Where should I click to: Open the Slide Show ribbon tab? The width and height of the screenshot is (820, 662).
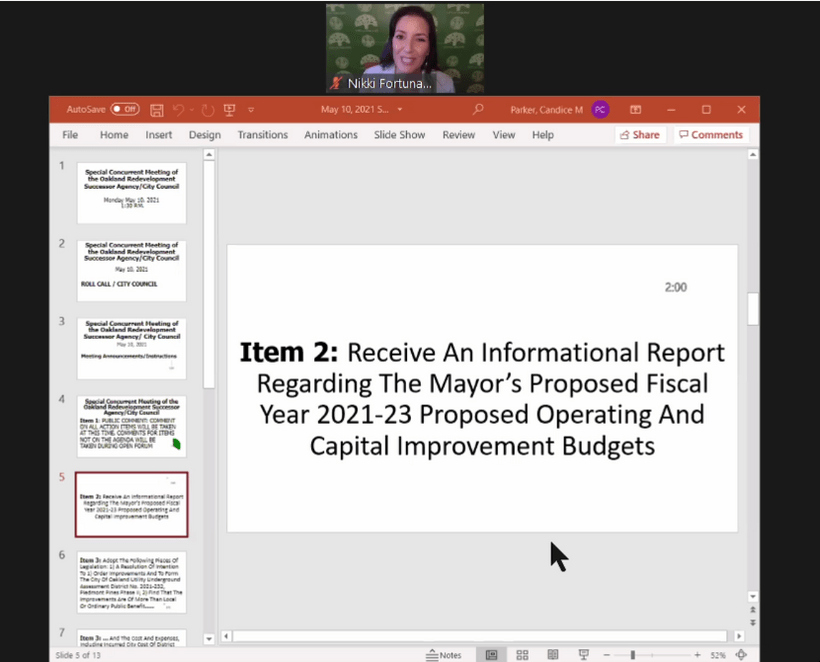[400, 135]
